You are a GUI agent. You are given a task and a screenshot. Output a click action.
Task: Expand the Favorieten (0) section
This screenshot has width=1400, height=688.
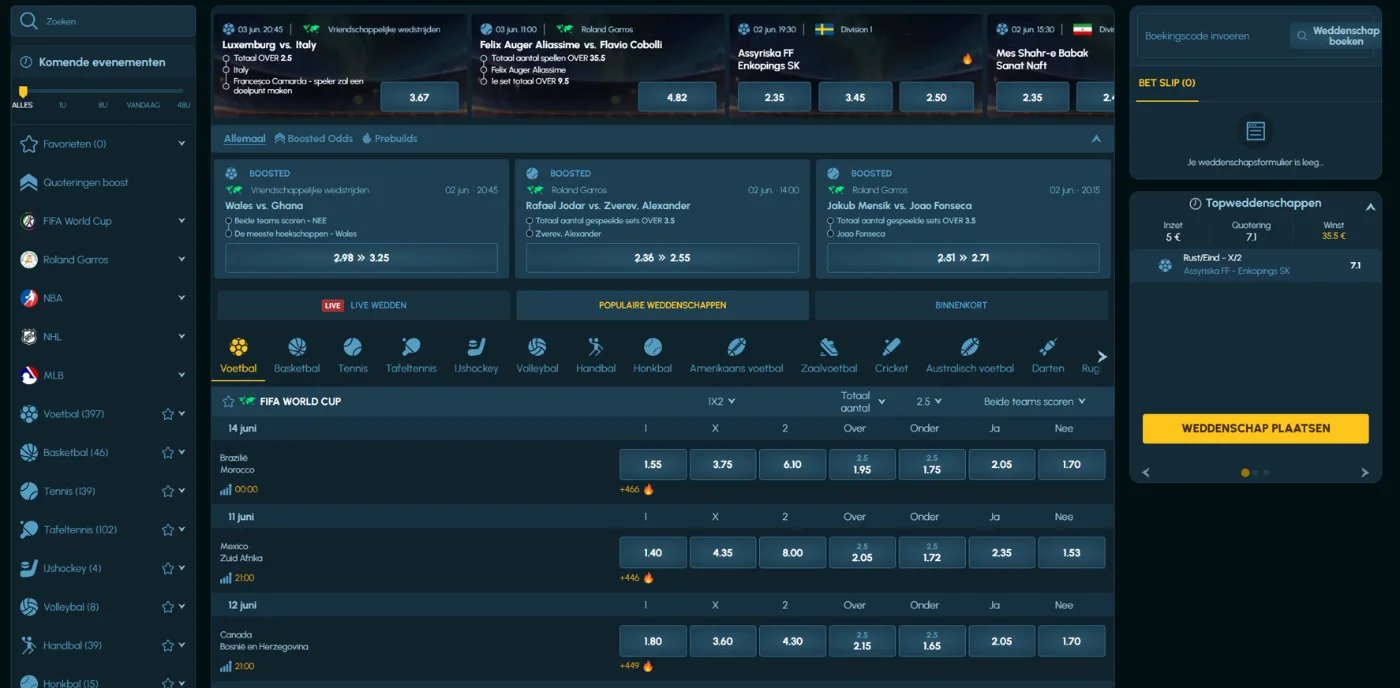182,144
